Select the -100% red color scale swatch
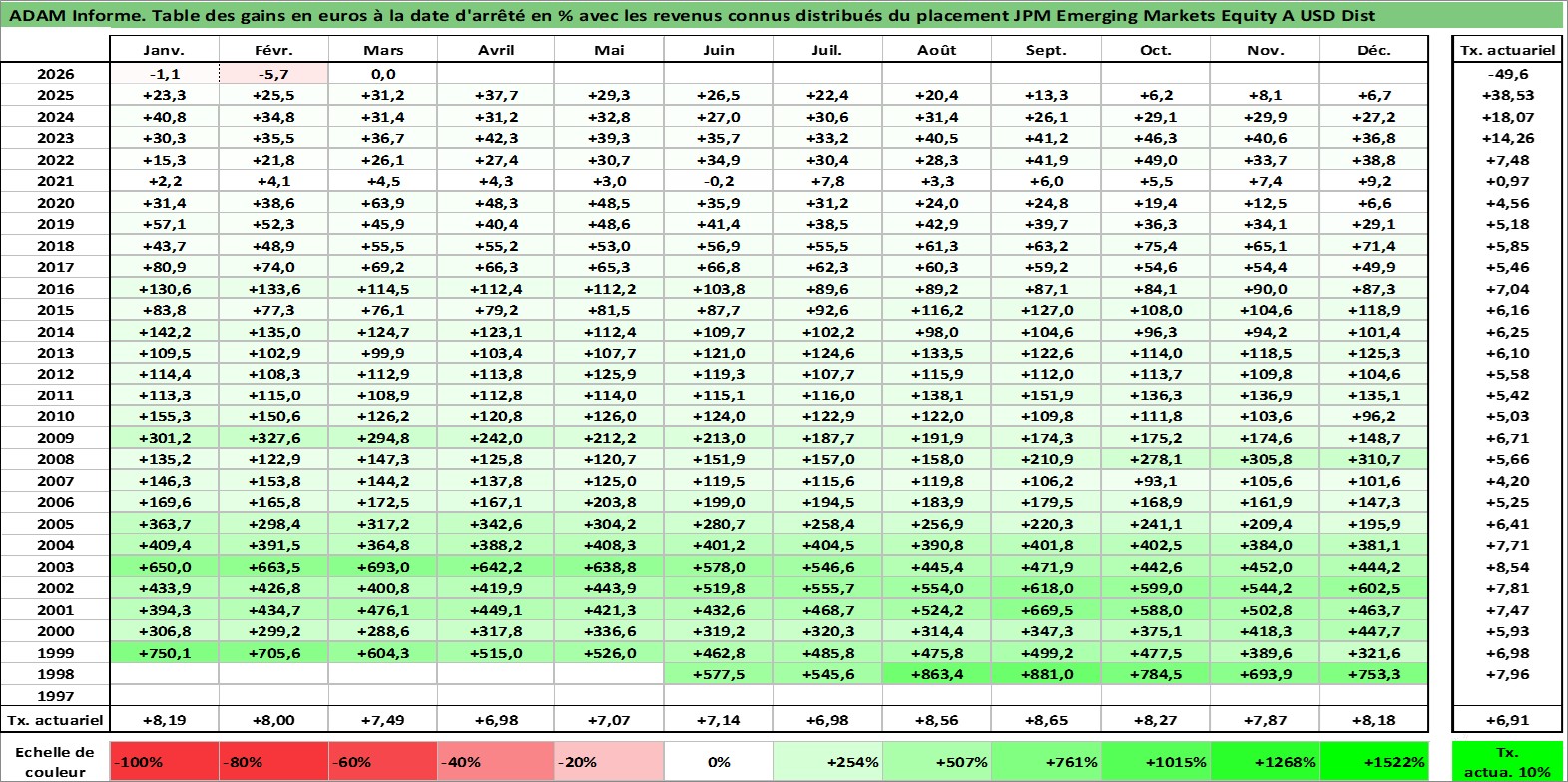Viewport: 1568px width, 782px height. coord(164,761)
